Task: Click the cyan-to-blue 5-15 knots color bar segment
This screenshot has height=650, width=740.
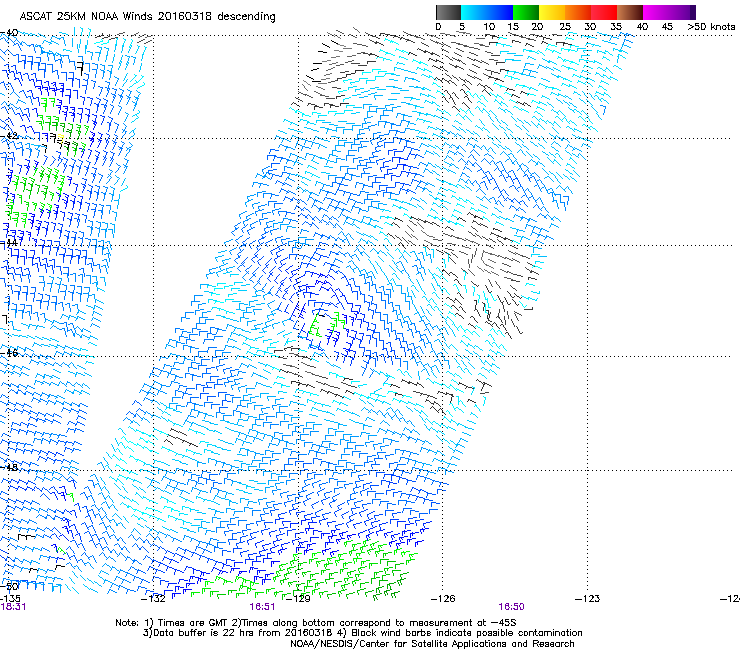Action: (x=487, y=12)
